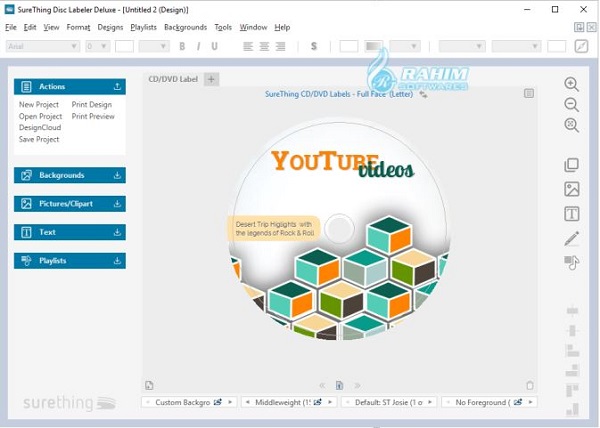
Task: Switch to the CD/DVD Label tab
Action: point(173,79)
